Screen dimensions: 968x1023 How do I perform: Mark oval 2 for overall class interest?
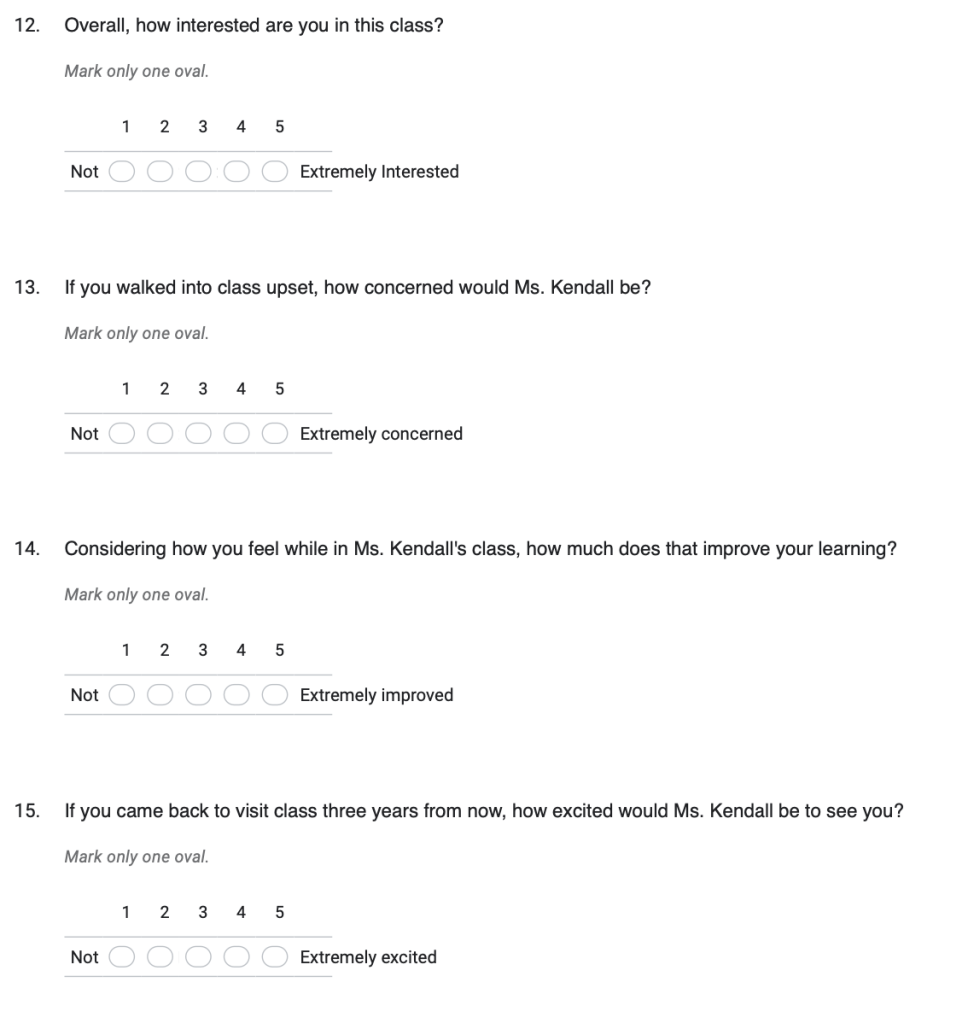(160, 172)
